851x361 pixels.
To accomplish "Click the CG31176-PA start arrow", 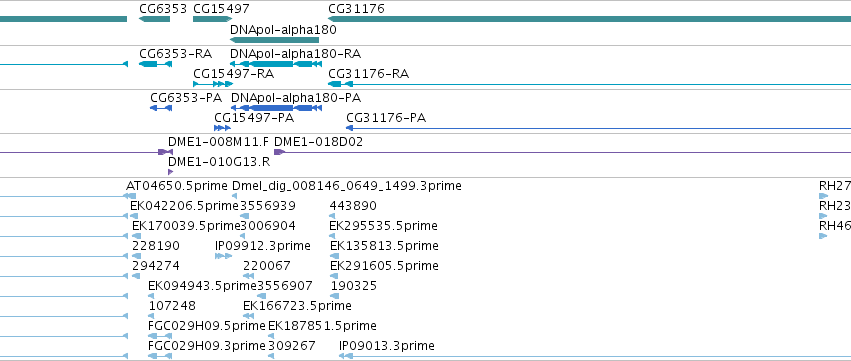I will [x=350, y=128].
